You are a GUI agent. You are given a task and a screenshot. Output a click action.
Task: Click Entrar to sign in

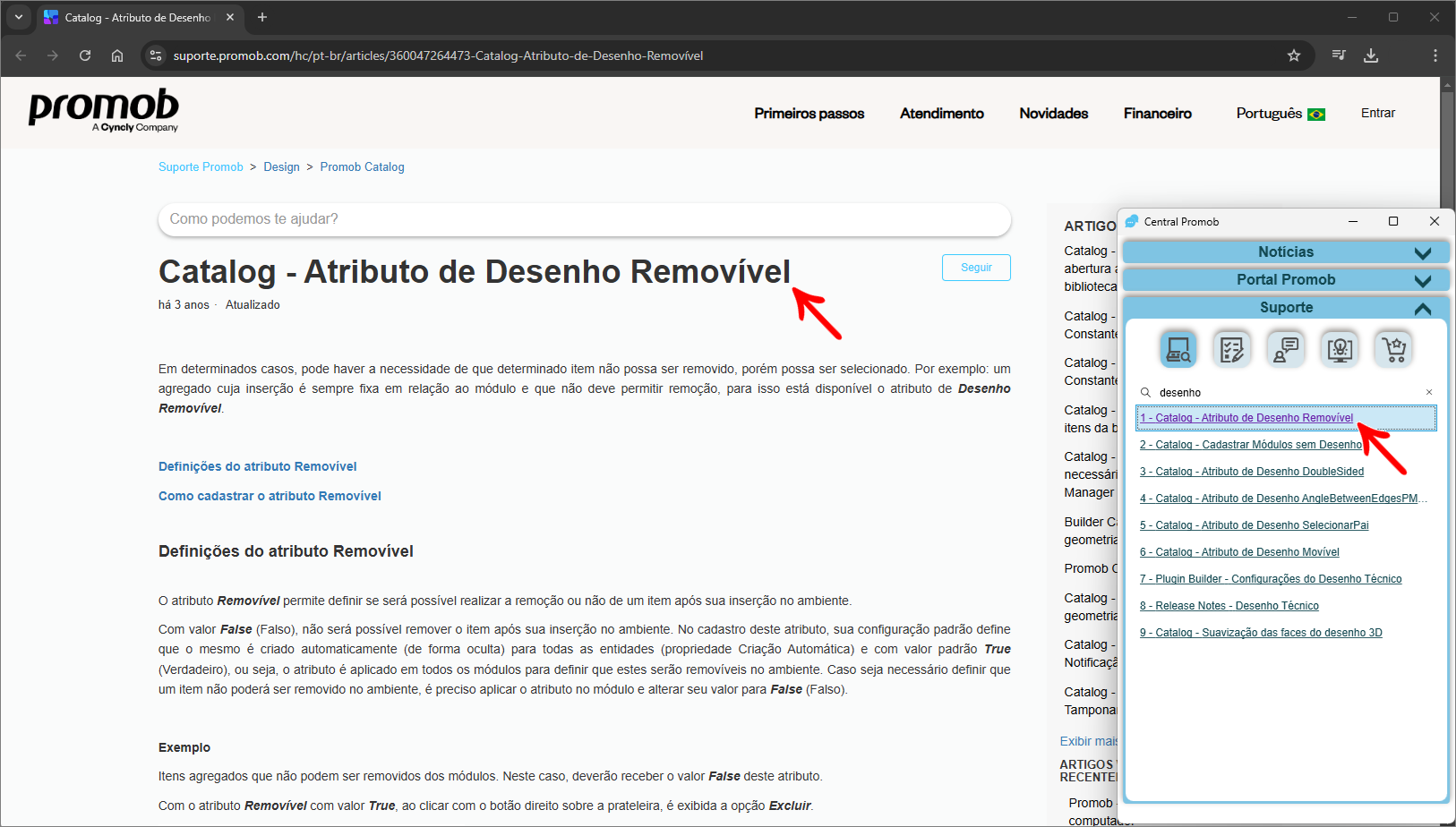click(x=1378, y=113)
